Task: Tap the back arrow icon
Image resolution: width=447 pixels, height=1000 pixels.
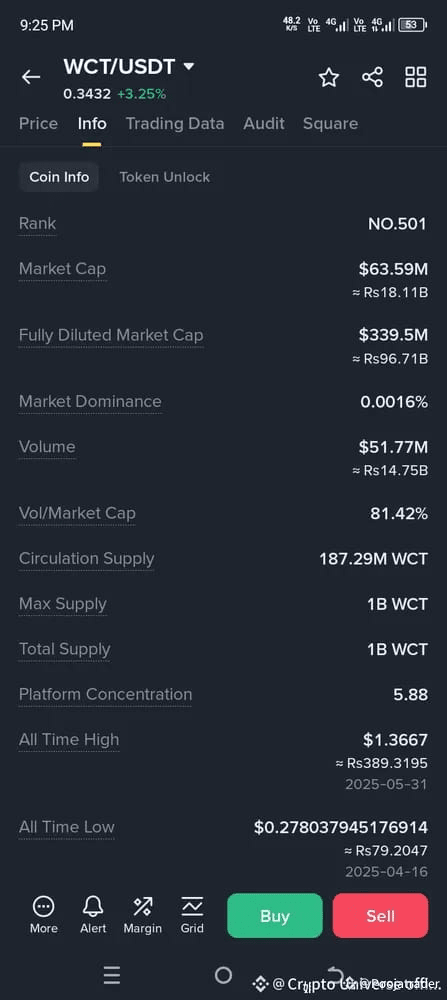Action: [31, 77]
